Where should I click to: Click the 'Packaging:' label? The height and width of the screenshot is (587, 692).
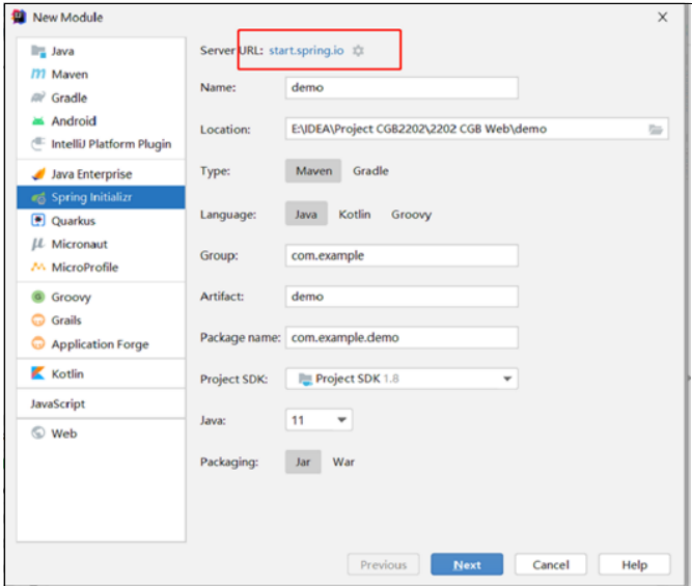[x=229, y=463]
